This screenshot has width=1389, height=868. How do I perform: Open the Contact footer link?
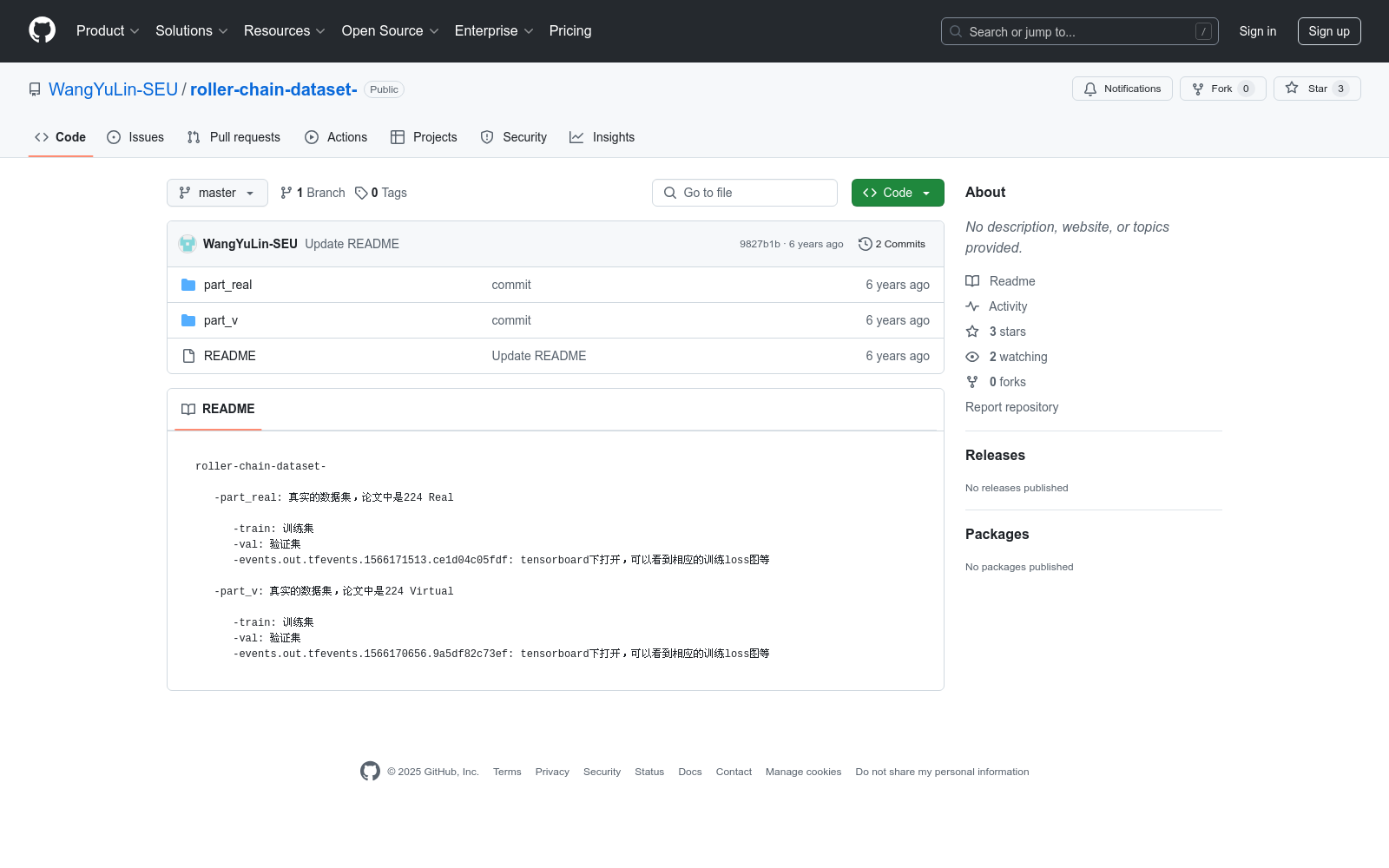(734, 772)
